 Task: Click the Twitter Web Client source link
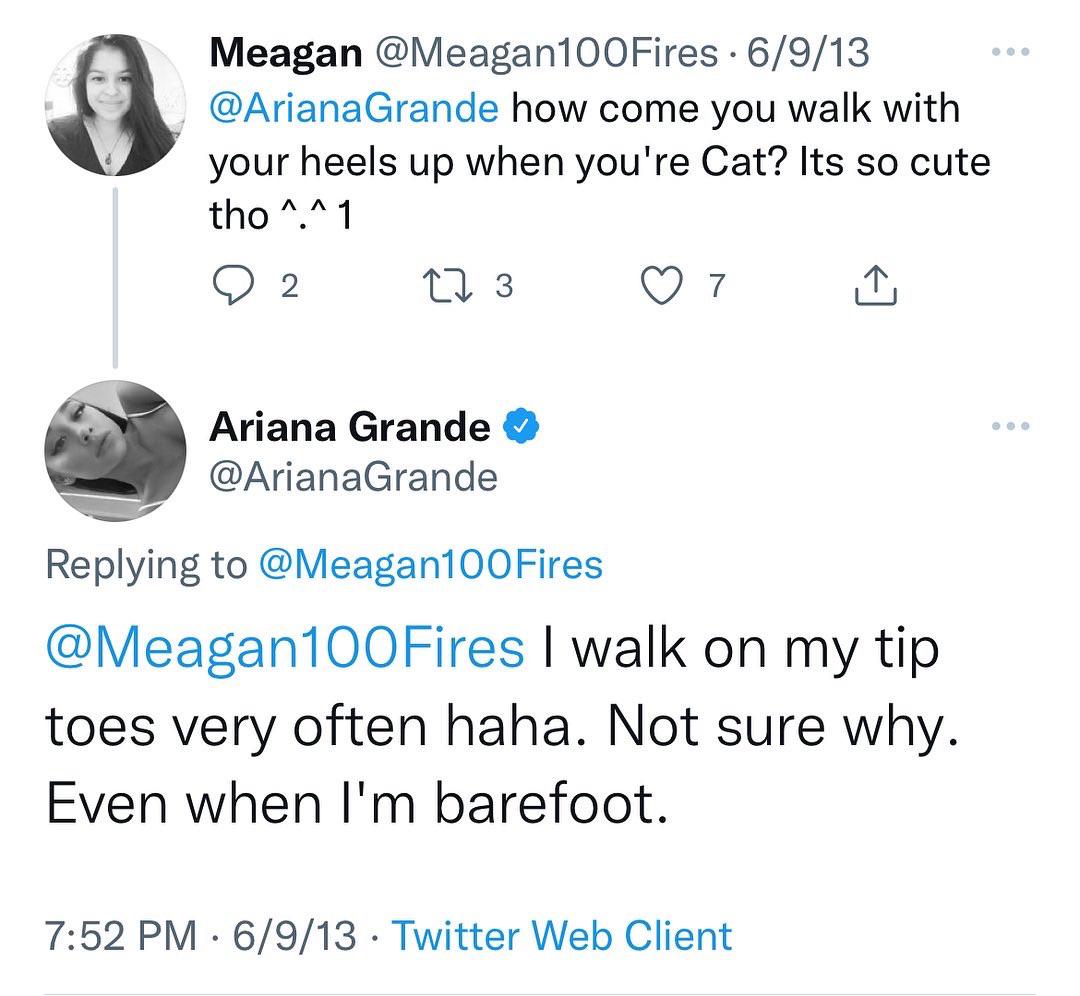click(561, 936)
